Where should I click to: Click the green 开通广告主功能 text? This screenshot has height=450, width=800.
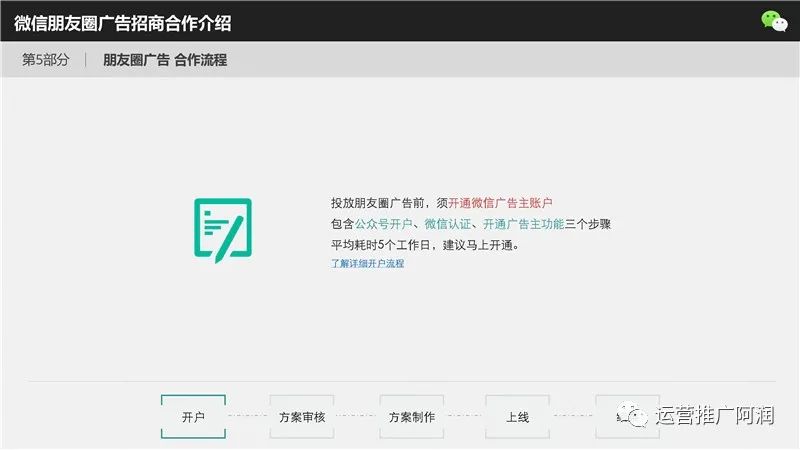(x=523, y=224)
